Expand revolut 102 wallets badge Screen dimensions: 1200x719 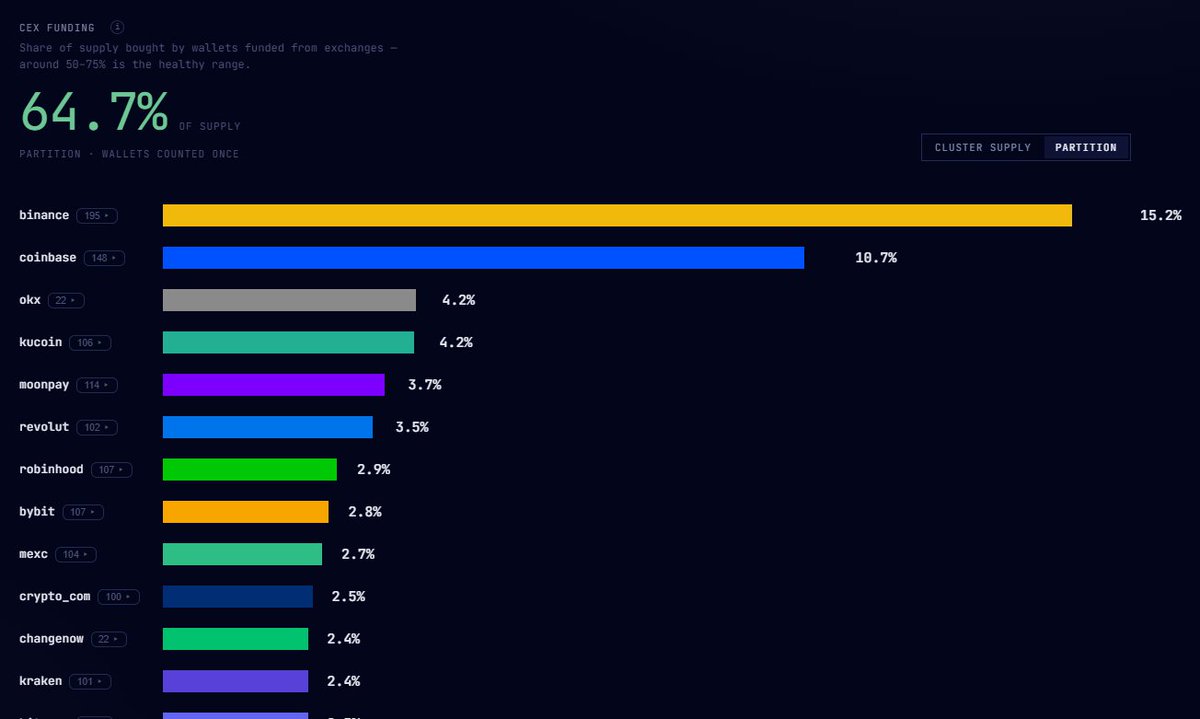97,427
